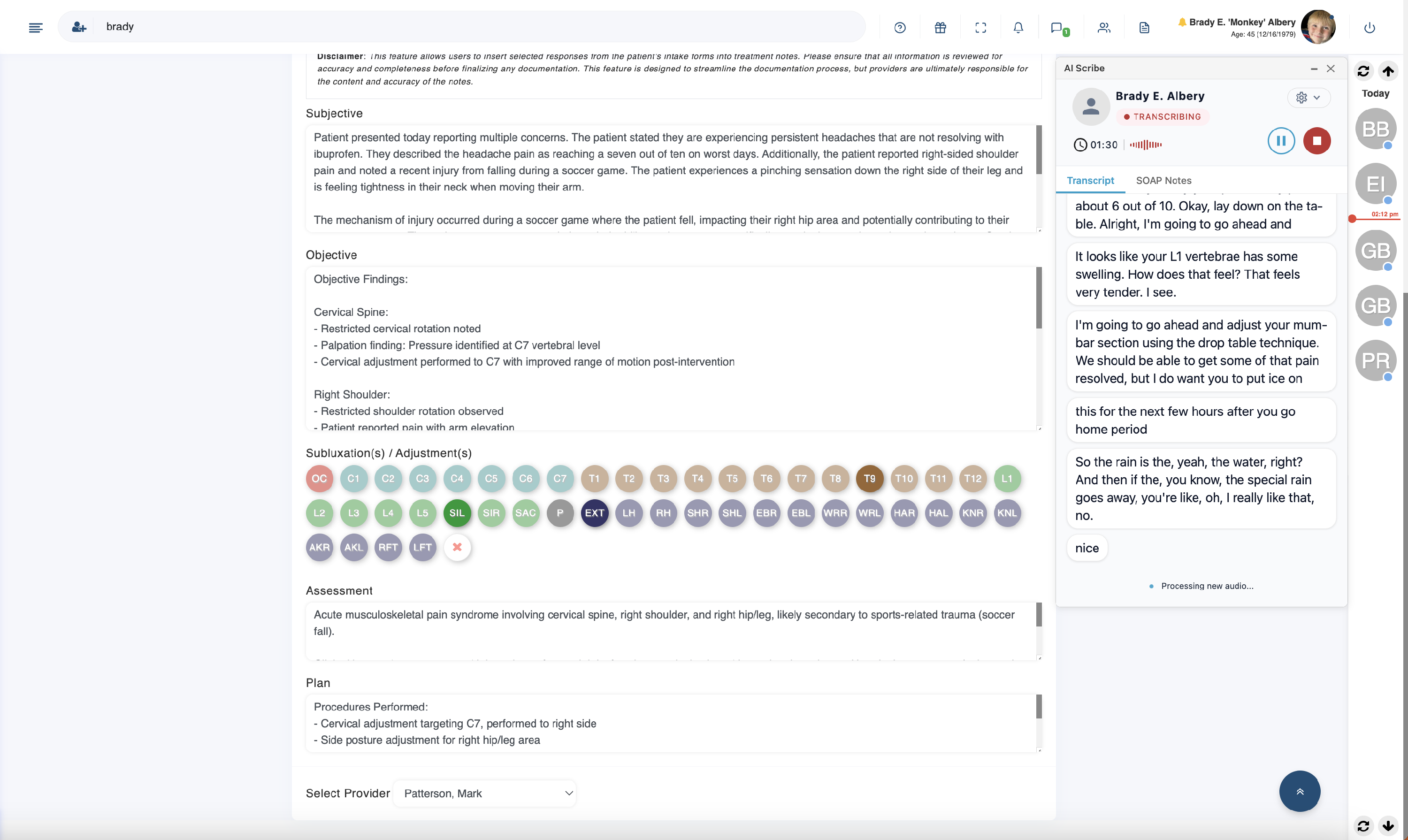Toggle the T9 subluxation segment

869,478
